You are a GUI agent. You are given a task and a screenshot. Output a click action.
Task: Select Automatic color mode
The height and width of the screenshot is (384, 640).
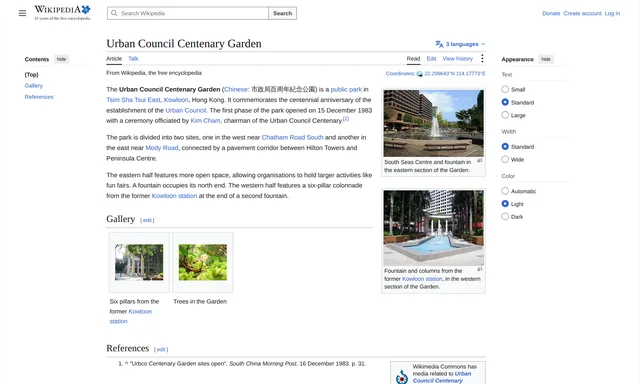coord(505,191)
